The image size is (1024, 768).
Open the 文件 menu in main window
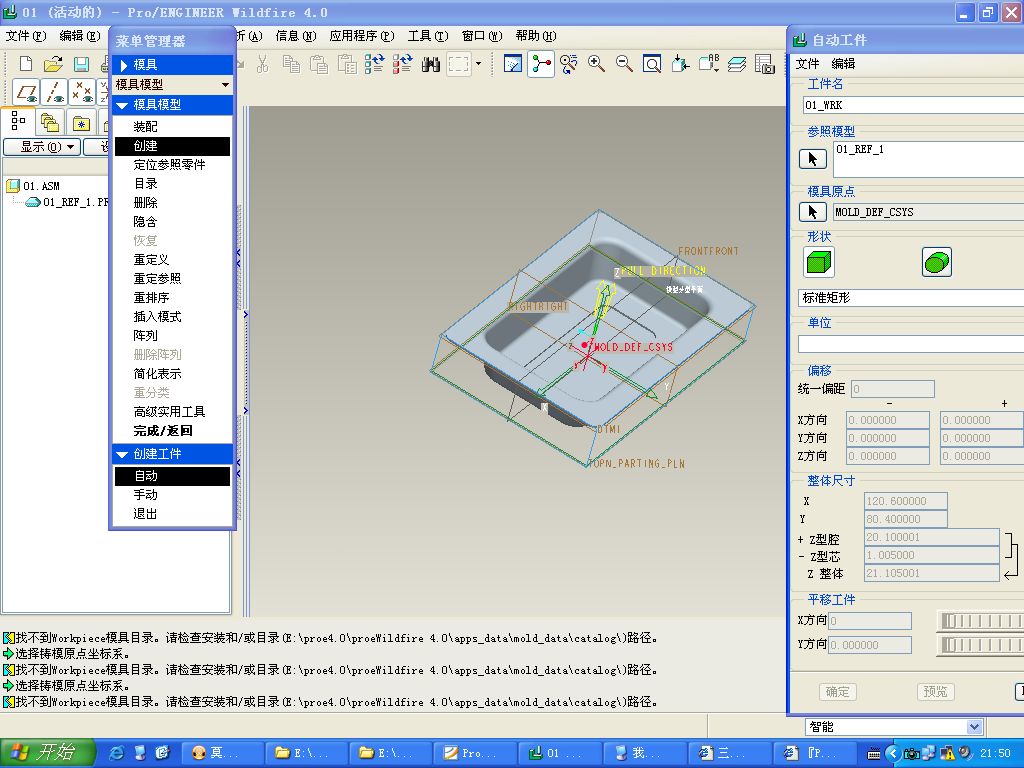click(26, 36)
